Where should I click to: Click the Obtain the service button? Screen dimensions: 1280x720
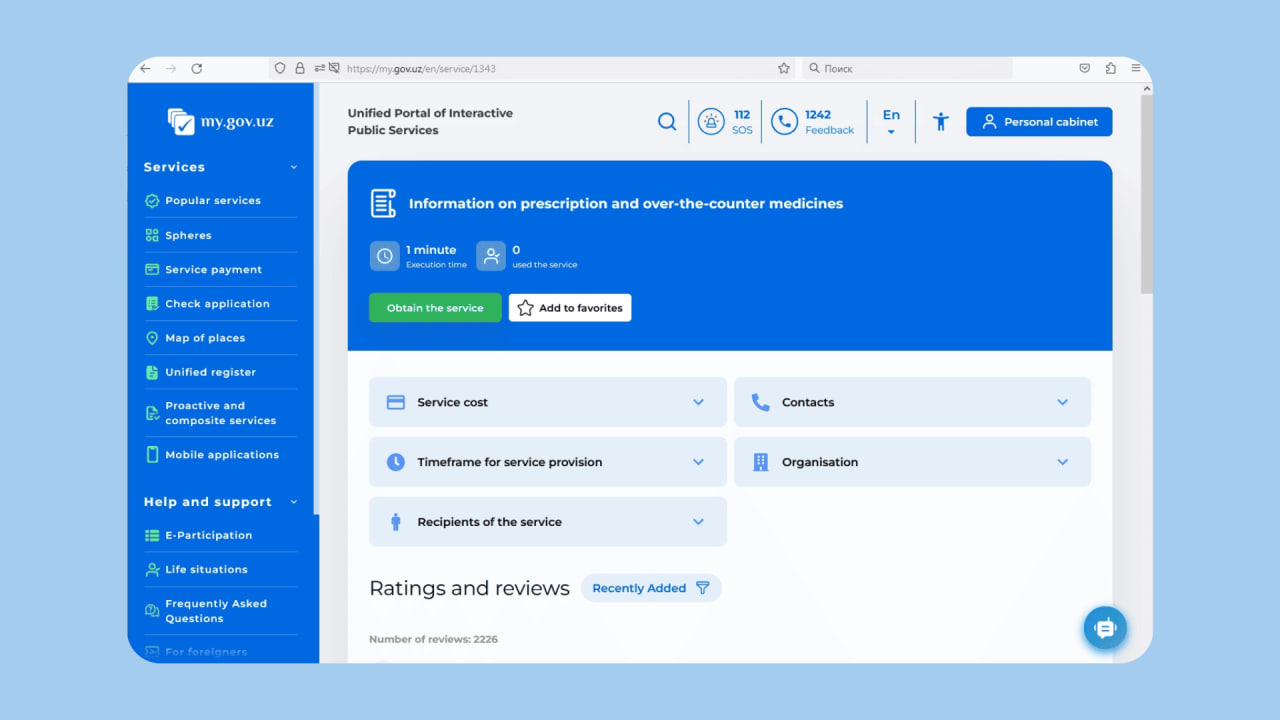[x=435, y=308]
